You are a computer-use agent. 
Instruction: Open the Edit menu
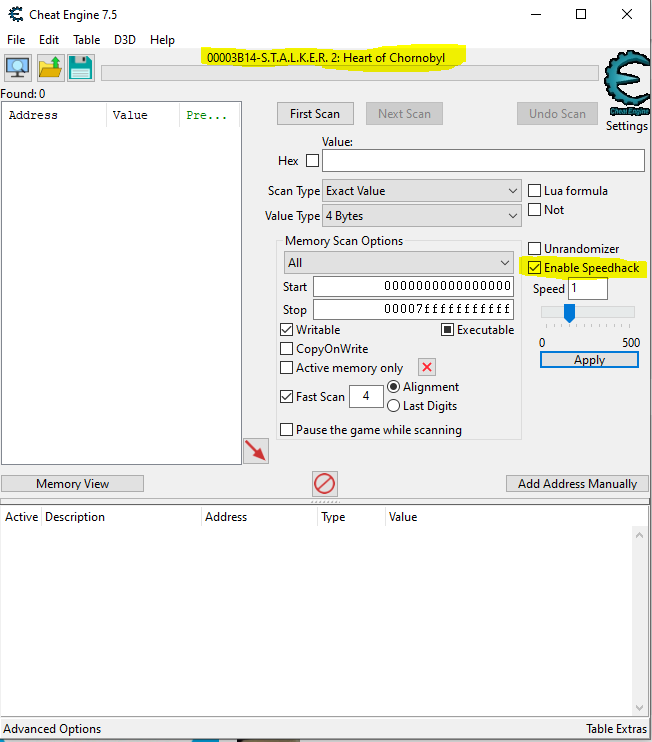click(x=49, y=40)
